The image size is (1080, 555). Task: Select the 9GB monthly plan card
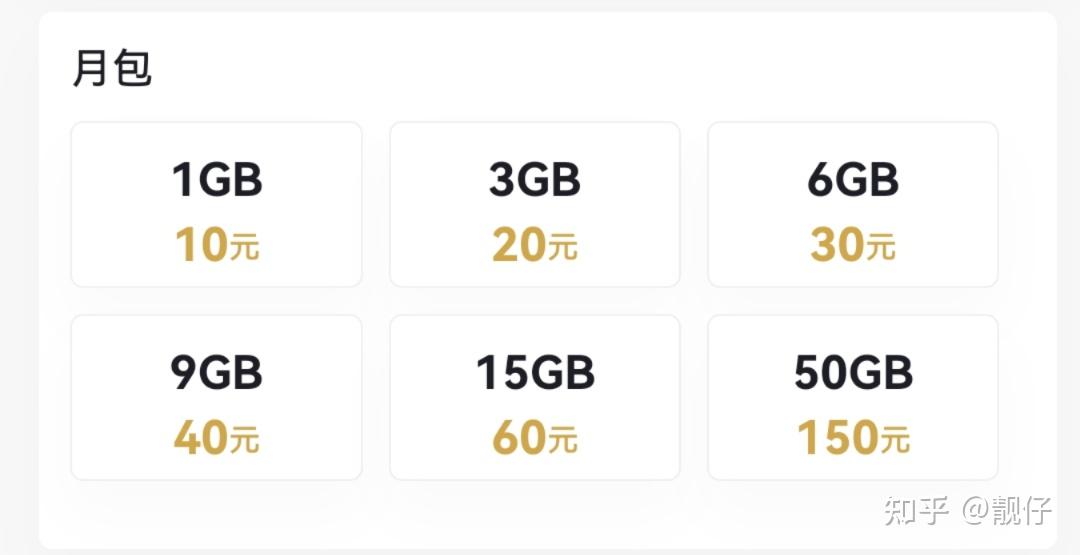[x=216, y=398]
